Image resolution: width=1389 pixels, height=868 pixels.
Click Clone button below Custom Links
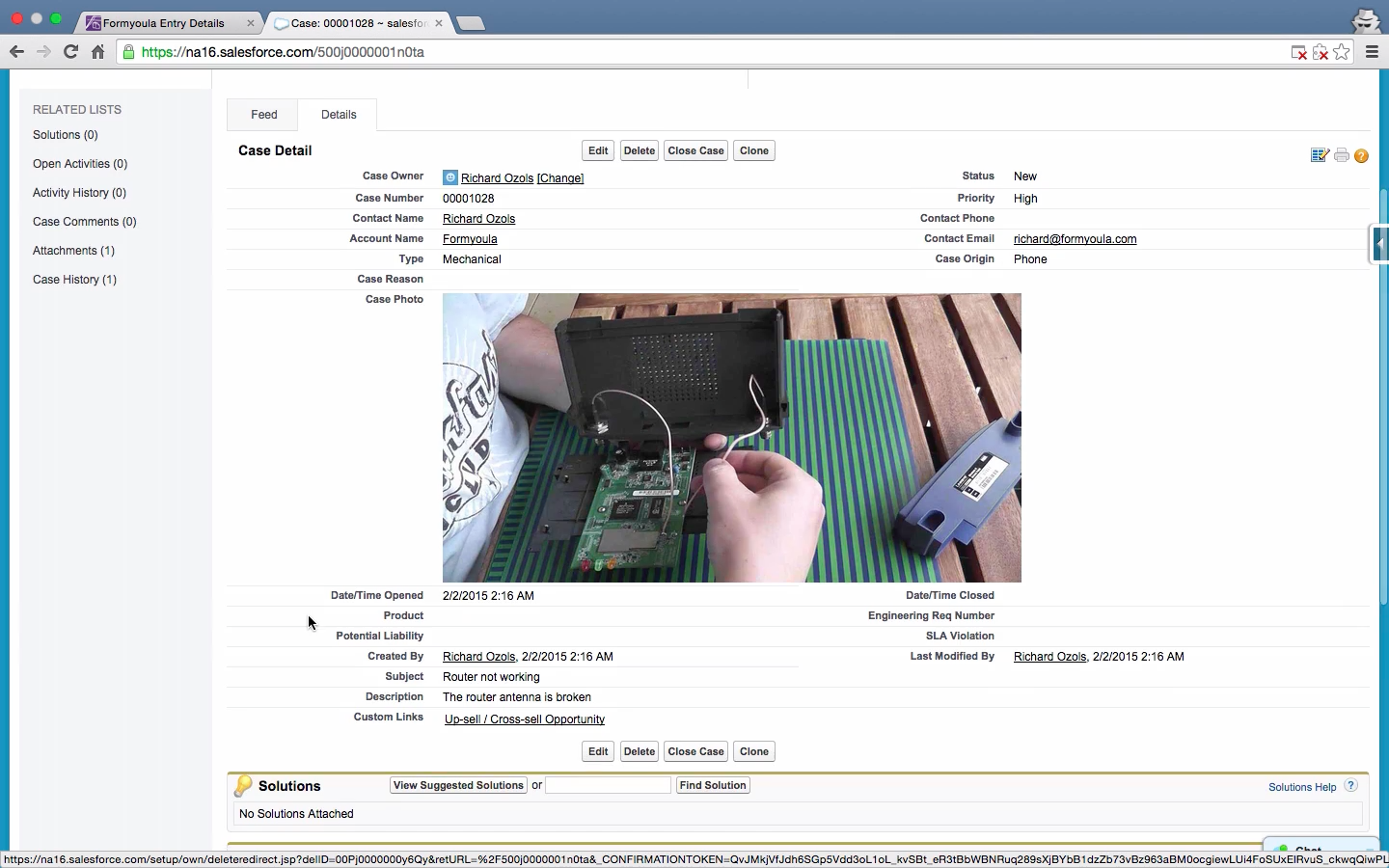(753, 752)
